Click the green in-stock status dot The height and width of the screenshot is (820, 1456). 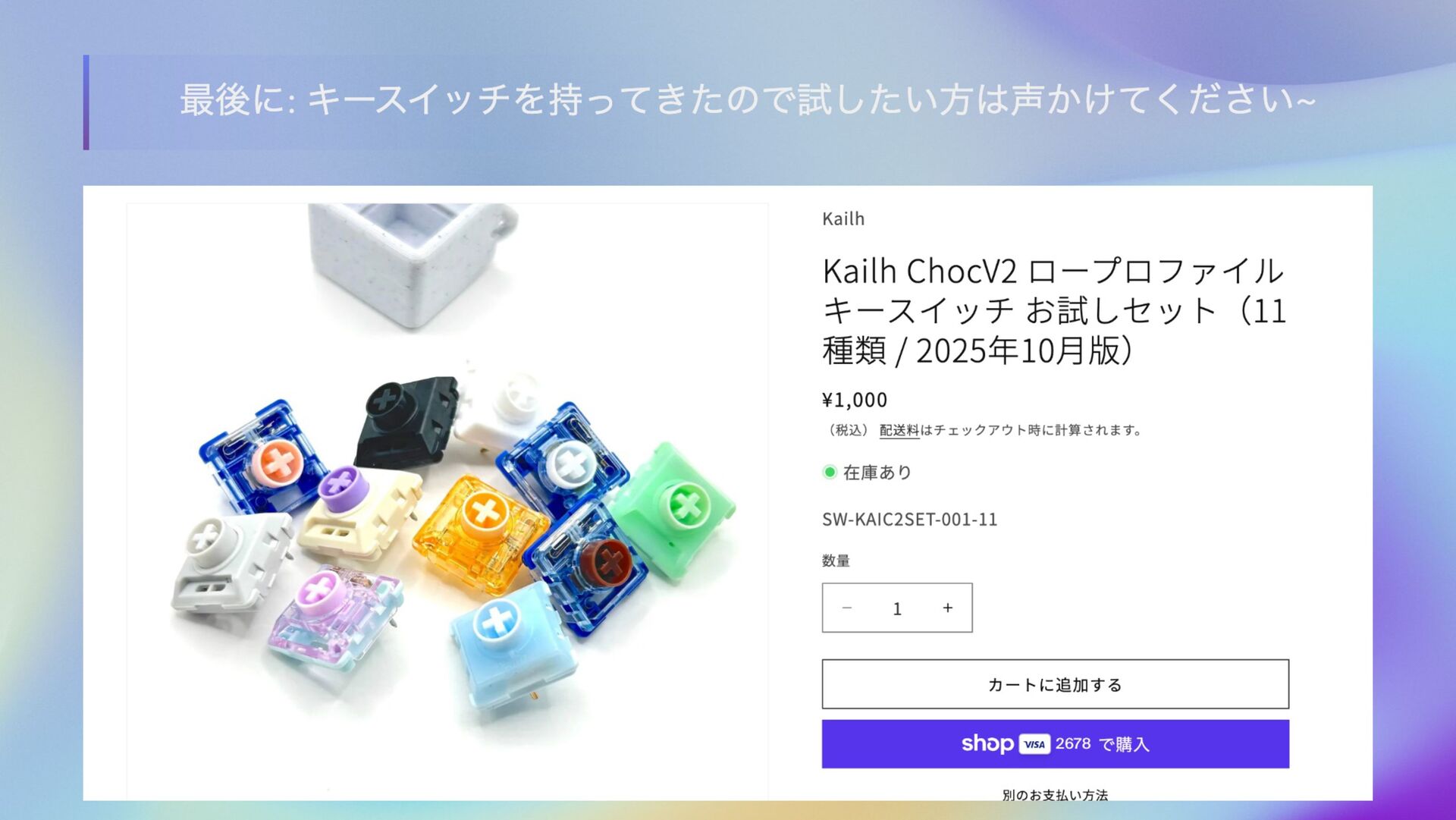[830, 472]
